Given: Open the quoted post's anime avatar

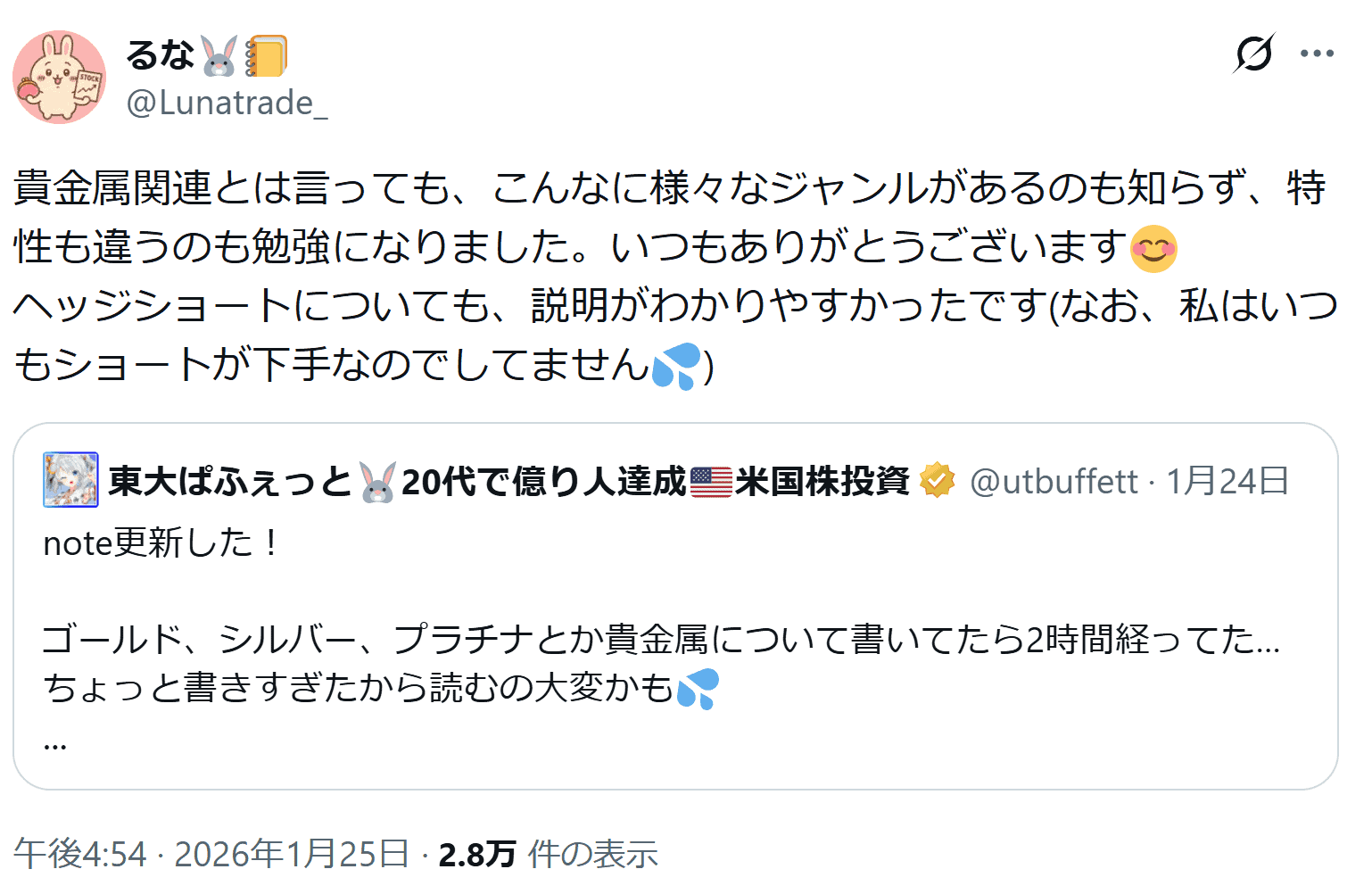Looking at the screenshot, I should pyautogui.click(x=70, y=480).
